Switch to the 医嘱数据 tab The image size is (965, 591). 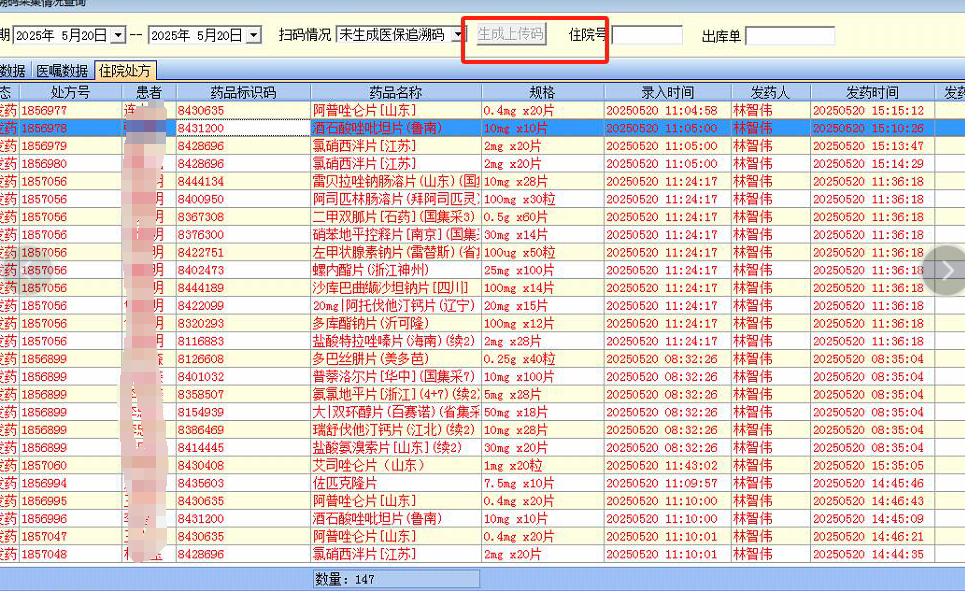(62, 71)
